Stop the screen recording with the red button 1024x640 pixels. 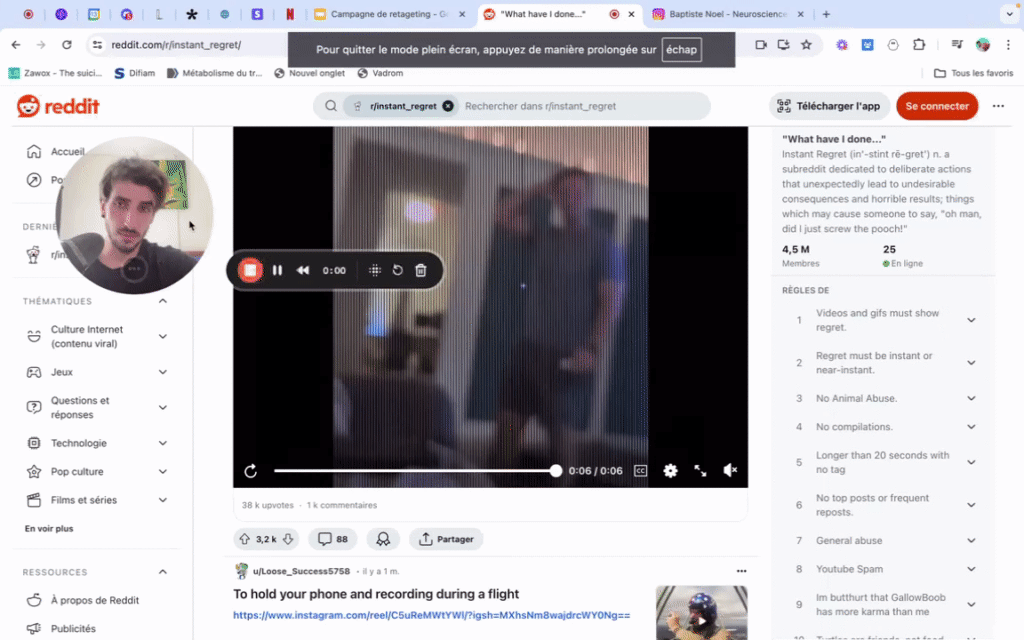point(250,270)
